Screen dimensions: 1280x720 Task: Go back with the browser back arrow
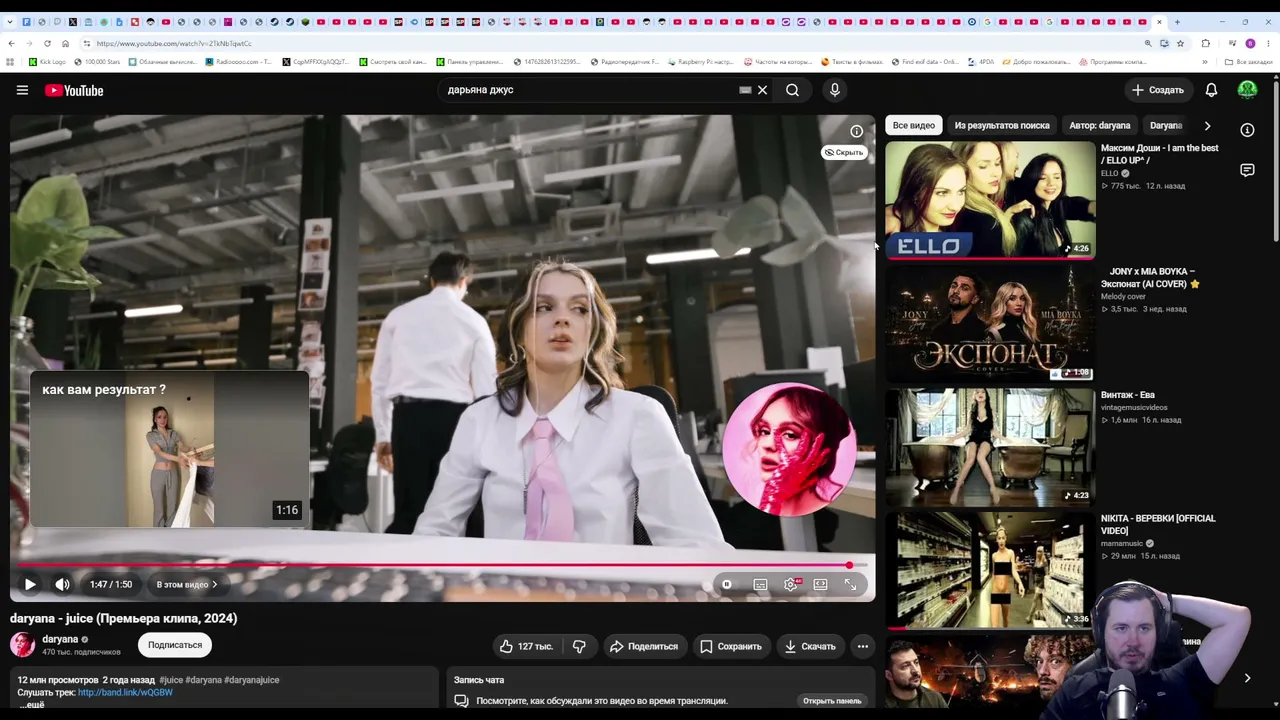11,43
